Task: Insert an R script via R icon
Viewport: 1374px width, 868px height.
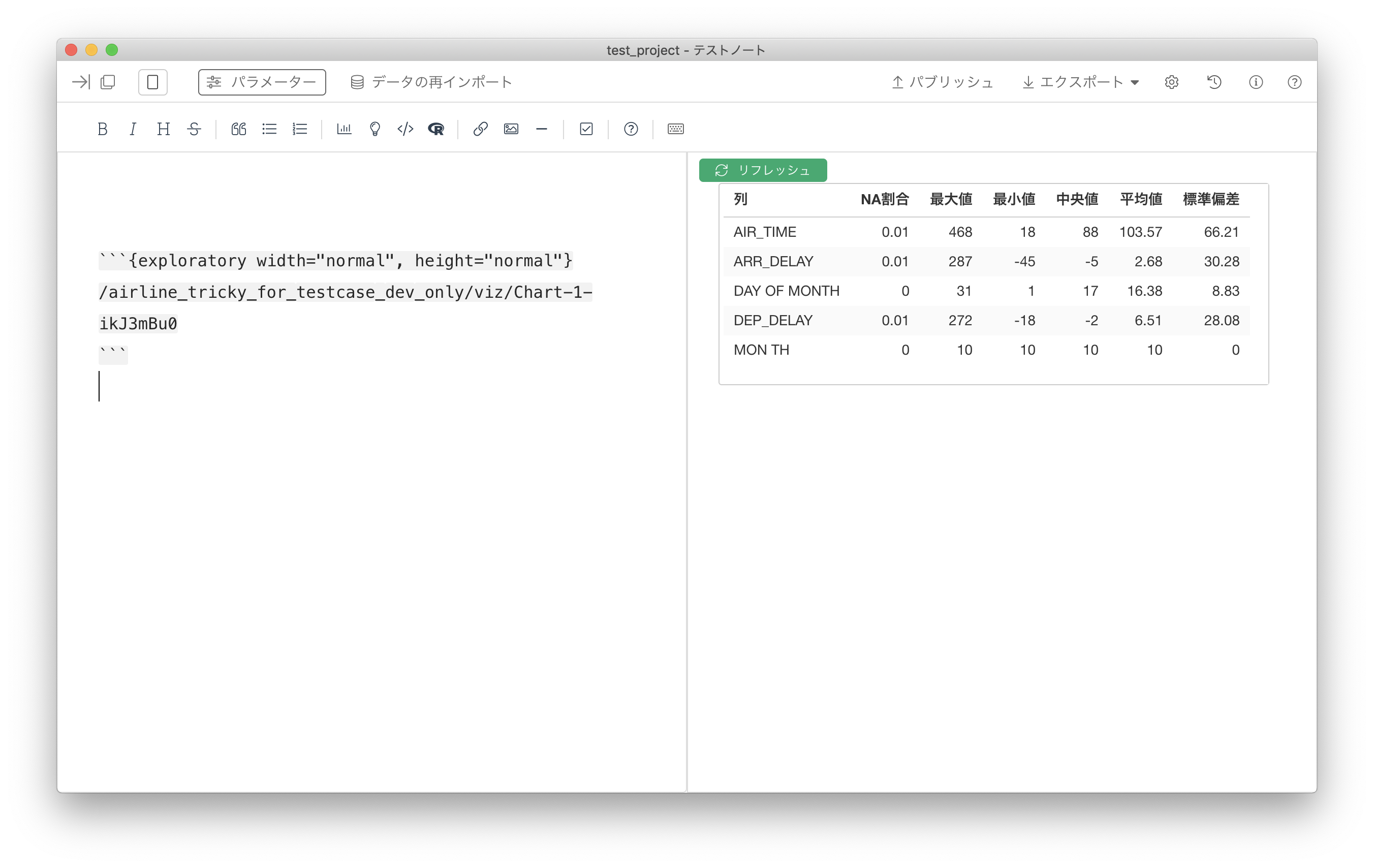Action: click(x=436, y=129)
